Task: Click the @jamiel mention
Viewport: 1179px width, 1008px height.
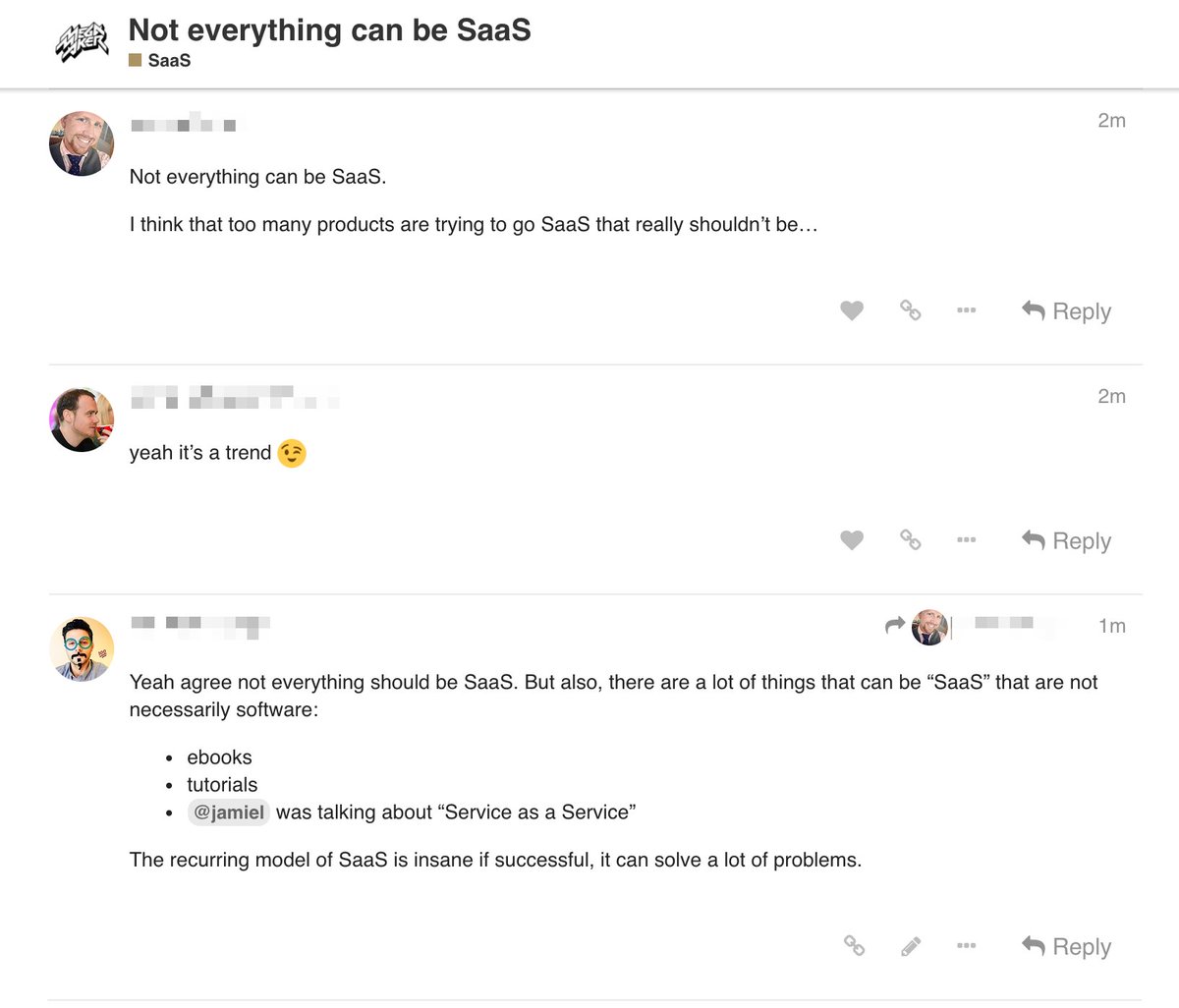Action: [x=229, y=812]
